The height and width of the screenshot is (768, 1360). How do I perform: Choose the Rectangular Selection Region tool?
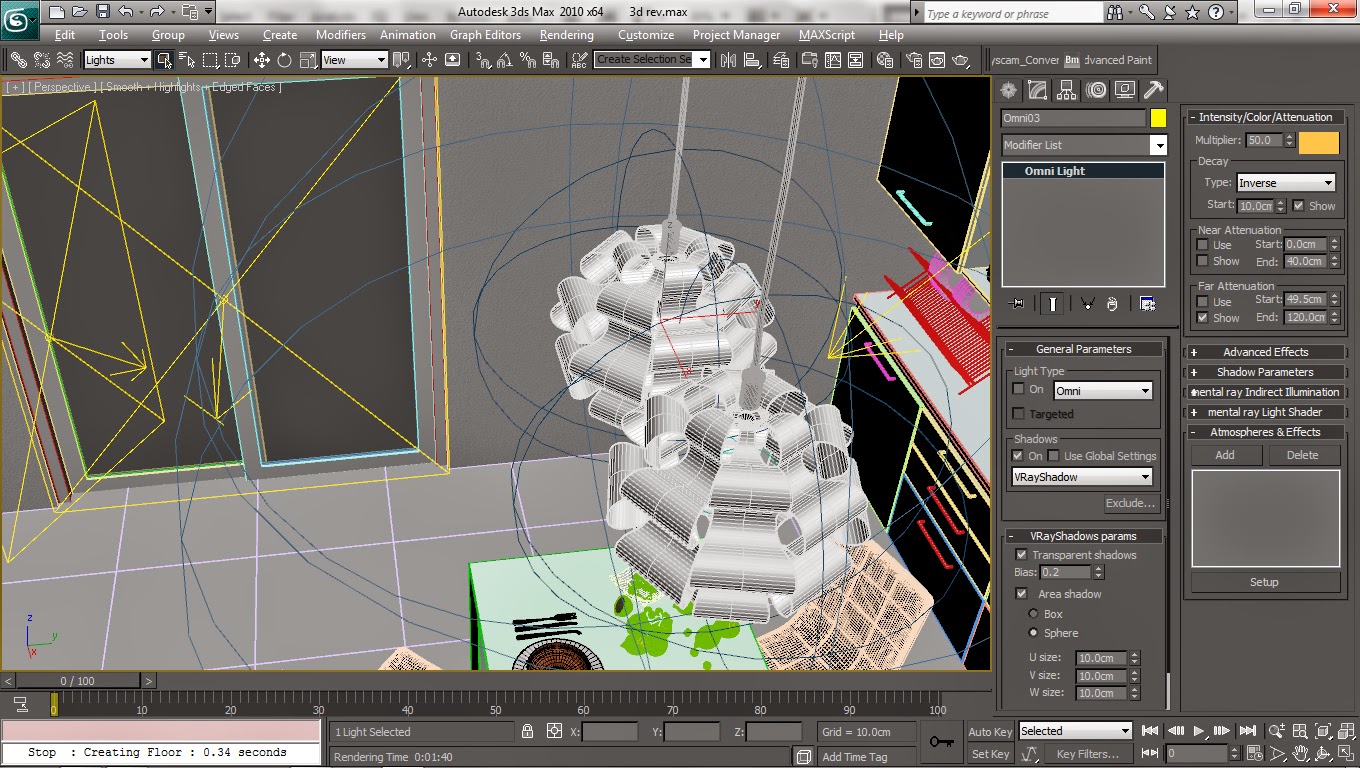pyautogui.click(x=210, y=60)
